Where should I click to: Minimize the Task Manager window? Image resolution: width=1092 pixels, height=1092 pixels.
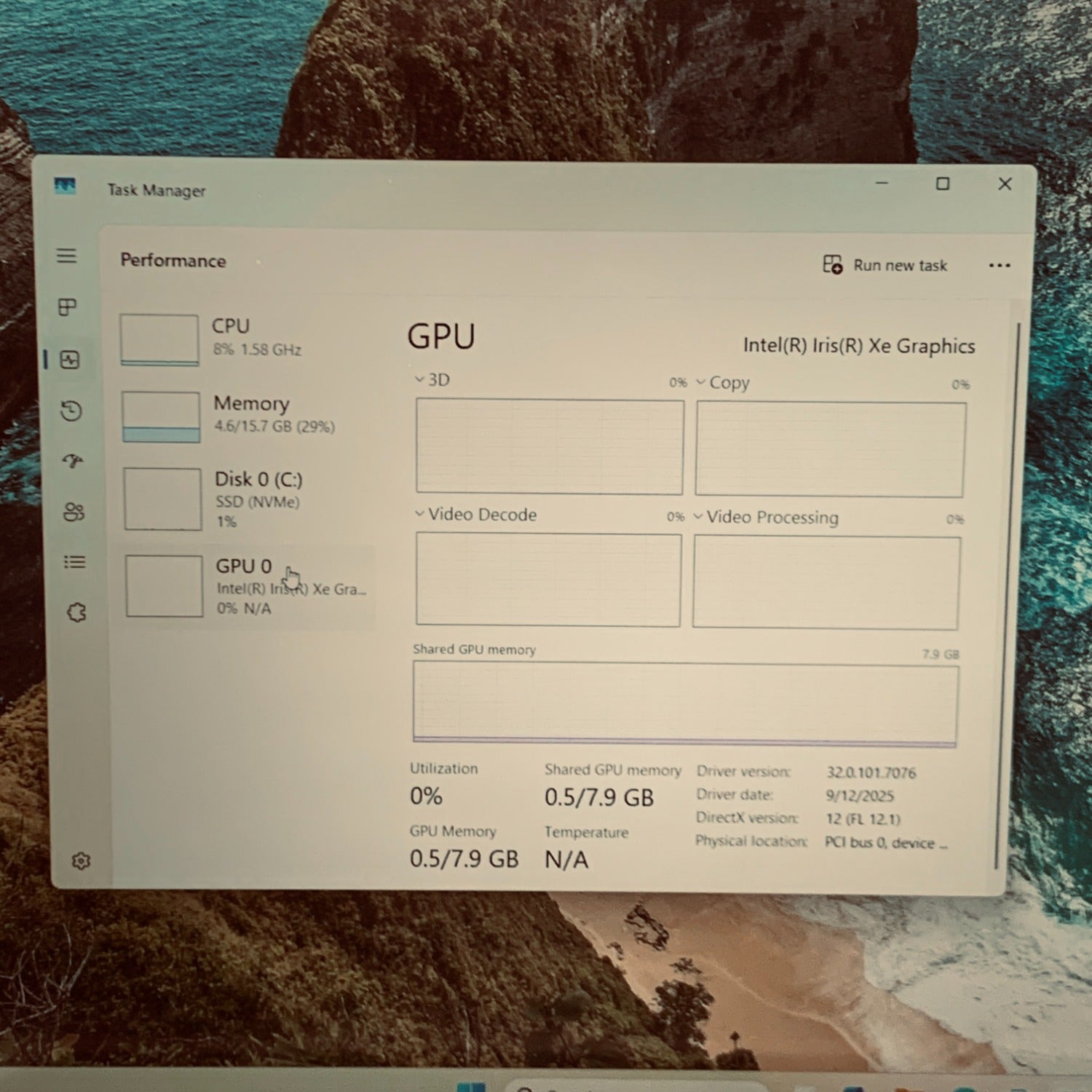click(x=882, y=183)
